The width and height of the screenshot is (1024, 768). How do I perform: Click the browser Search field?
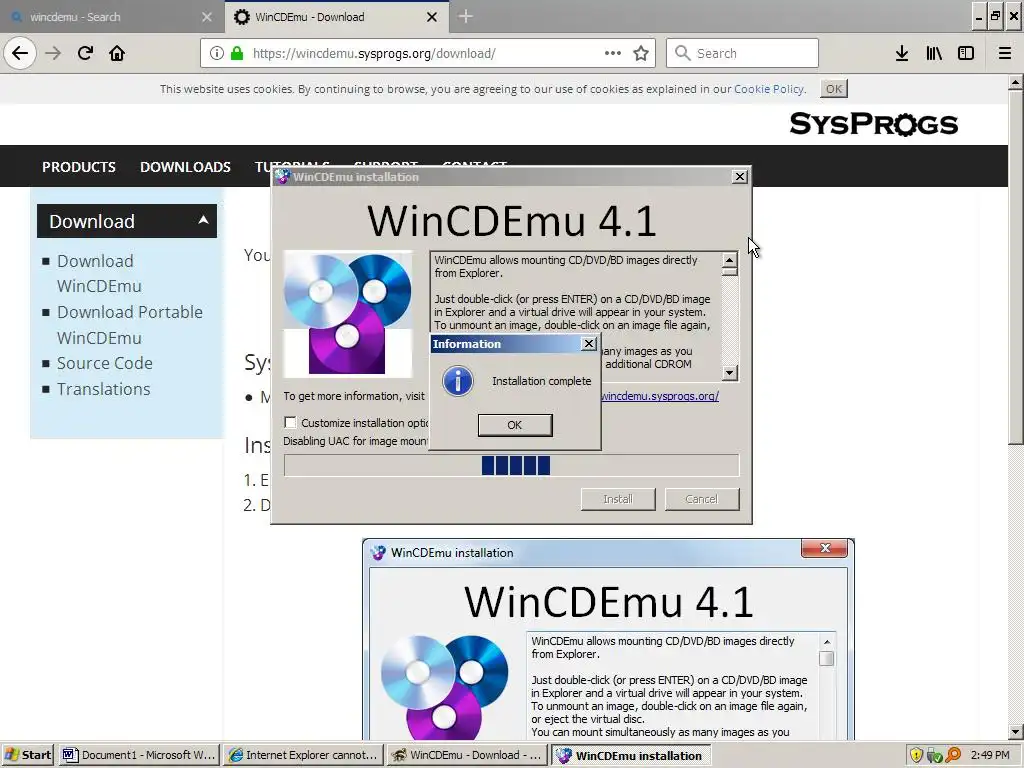tap(743, 53)
